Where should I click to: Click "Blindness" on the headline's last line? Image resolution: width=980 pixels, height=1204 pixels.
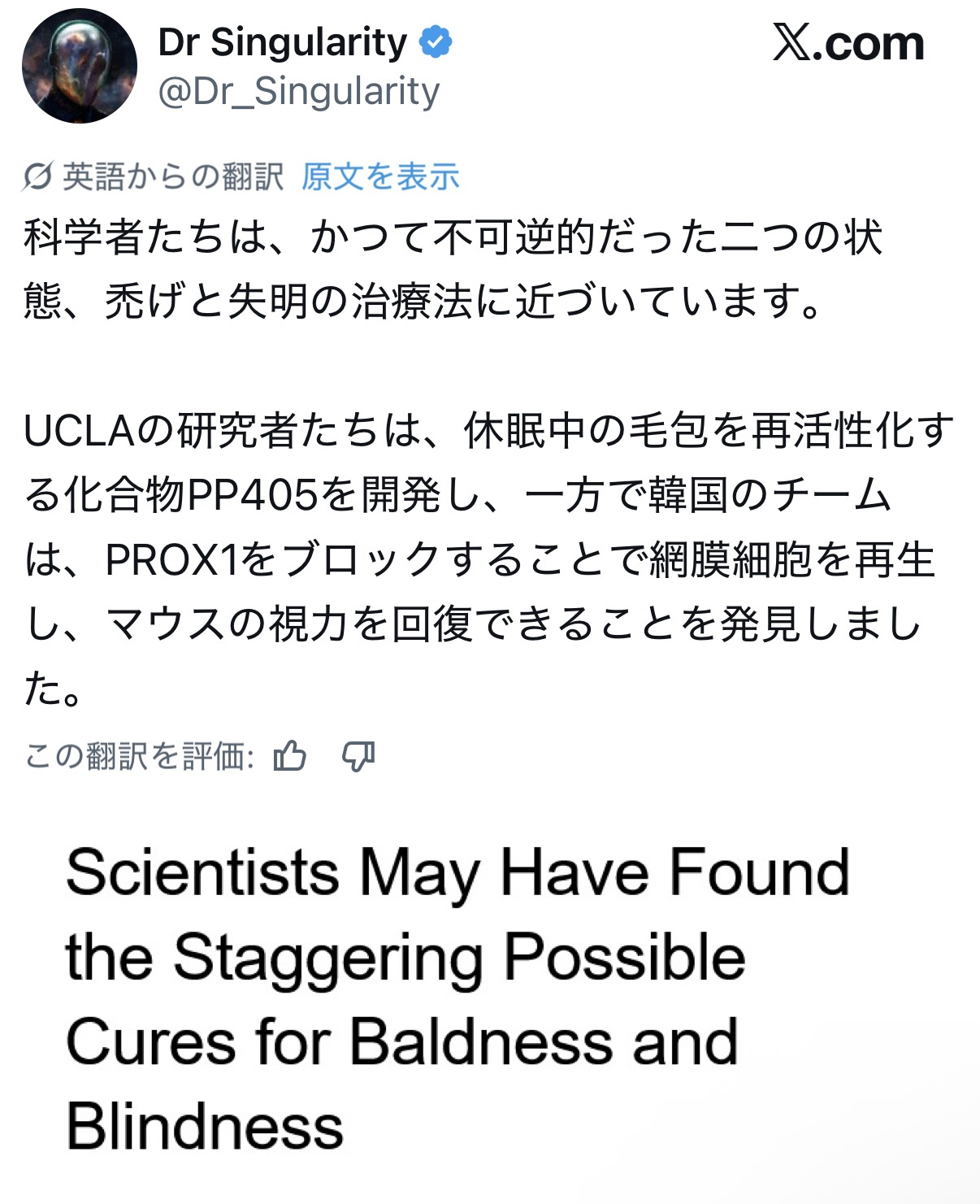coord(205,1127)
